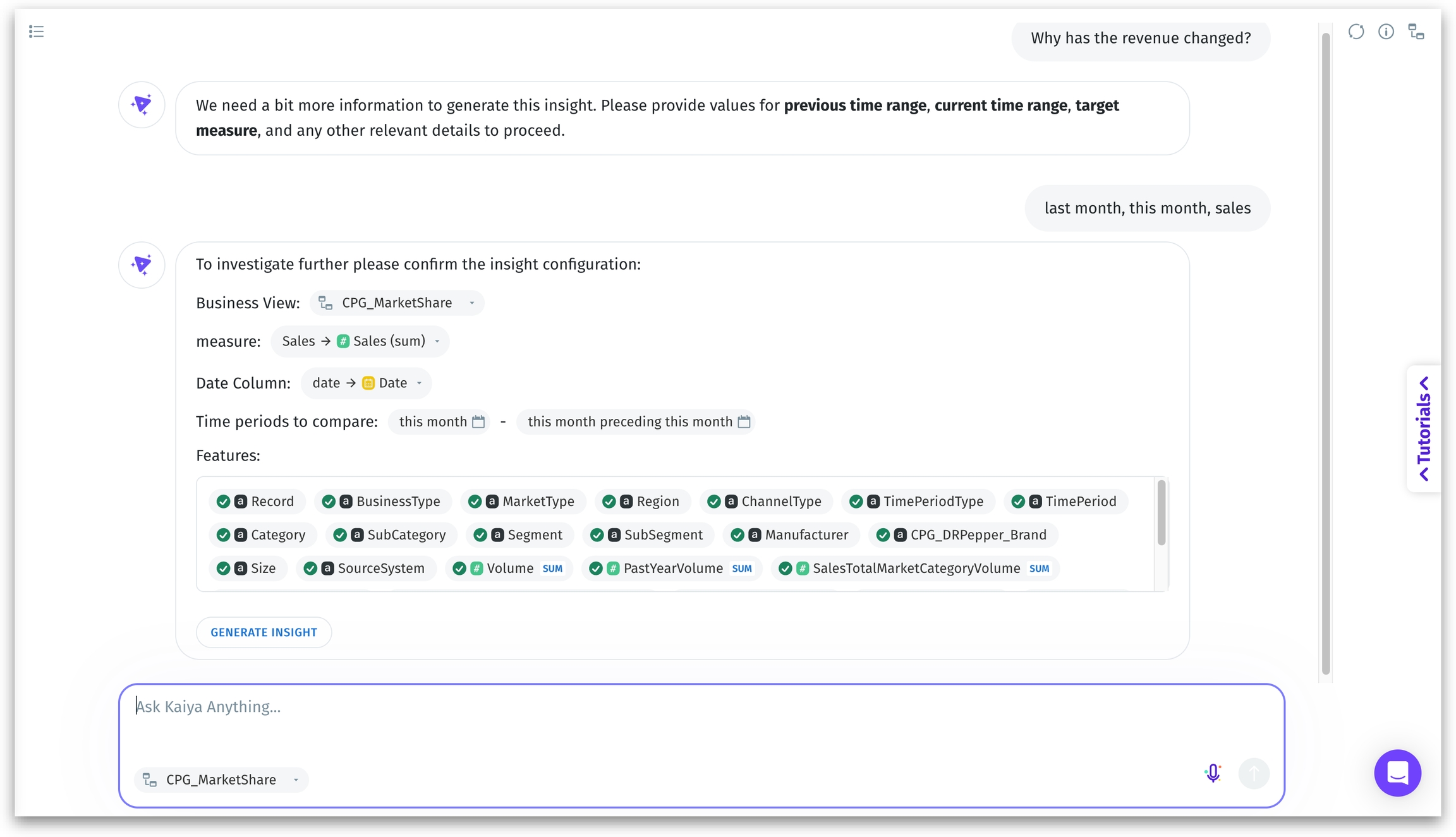
Task: Open the chat support bubble
Action: tap(1397, 773)
